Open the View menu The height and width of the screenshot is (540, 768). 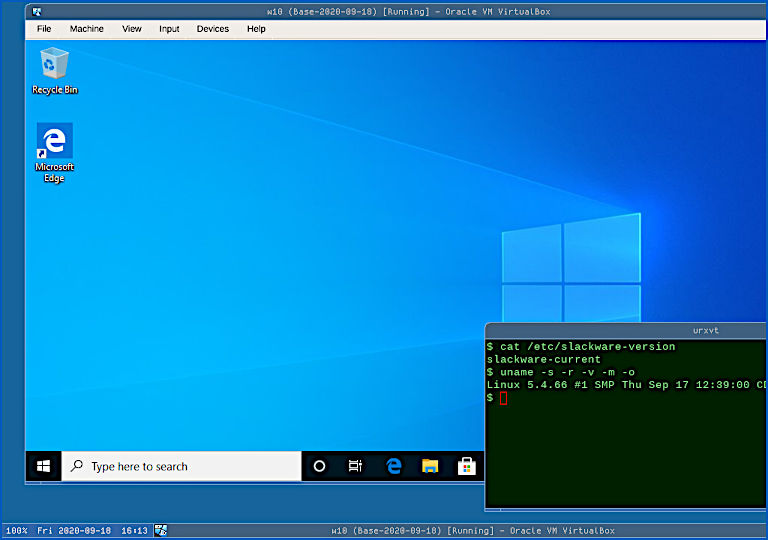[132, 29]
